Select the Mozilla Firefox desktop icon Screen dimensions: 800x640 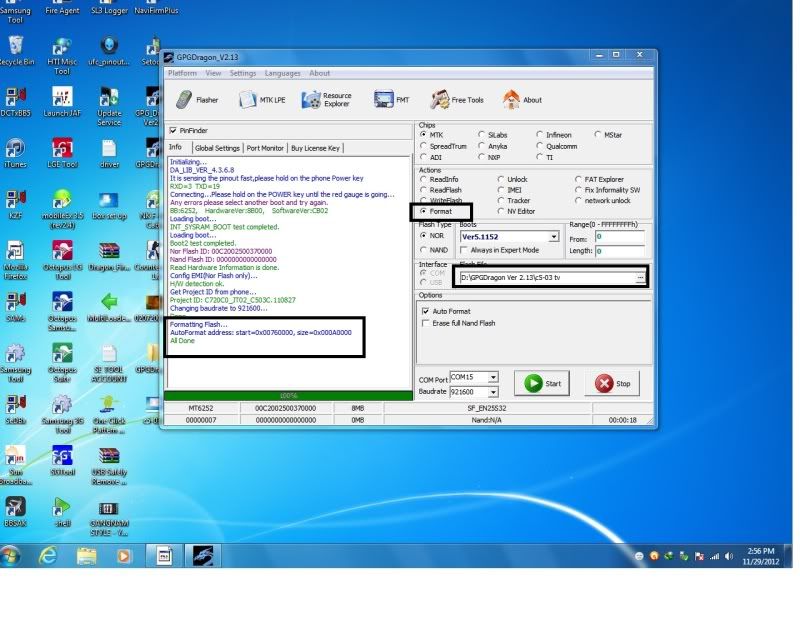[15, 260]
